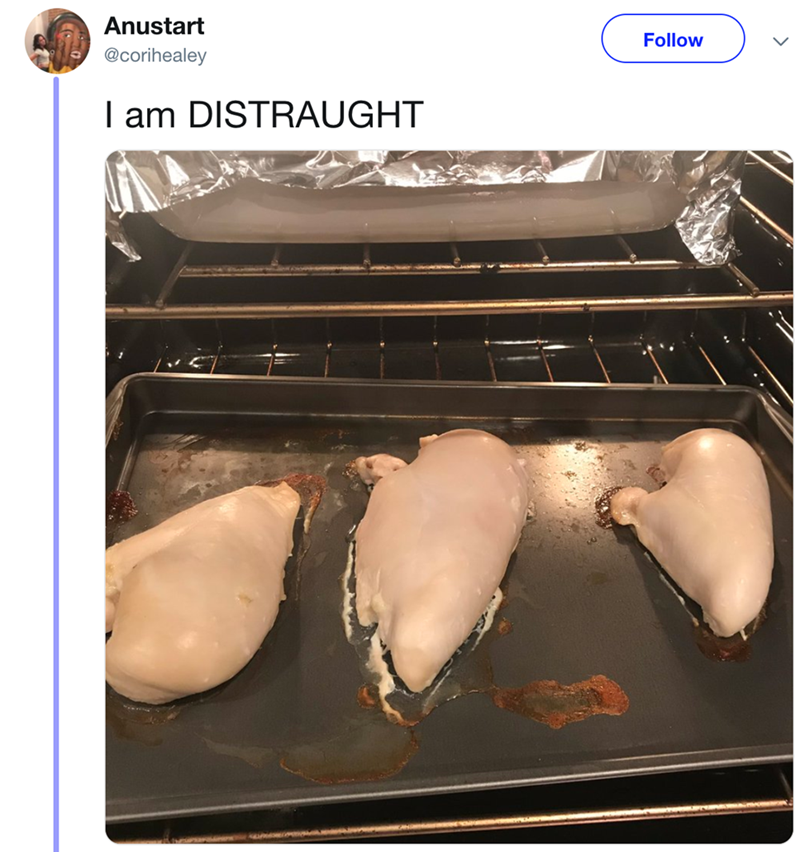This screenshot has width=800, height=852.
Task: Click the word DISTRAUGHT in the tweet
Action: click(x=306, y=115)
